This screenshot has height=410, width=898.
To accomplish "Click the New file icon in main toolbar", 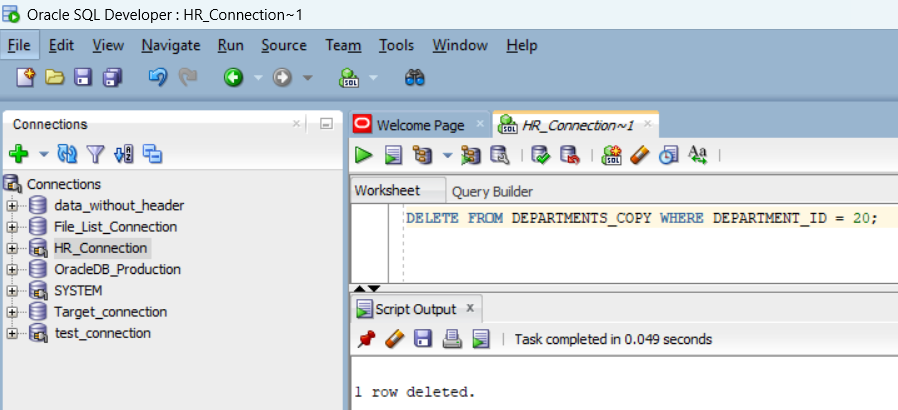I will pos(26,77).
